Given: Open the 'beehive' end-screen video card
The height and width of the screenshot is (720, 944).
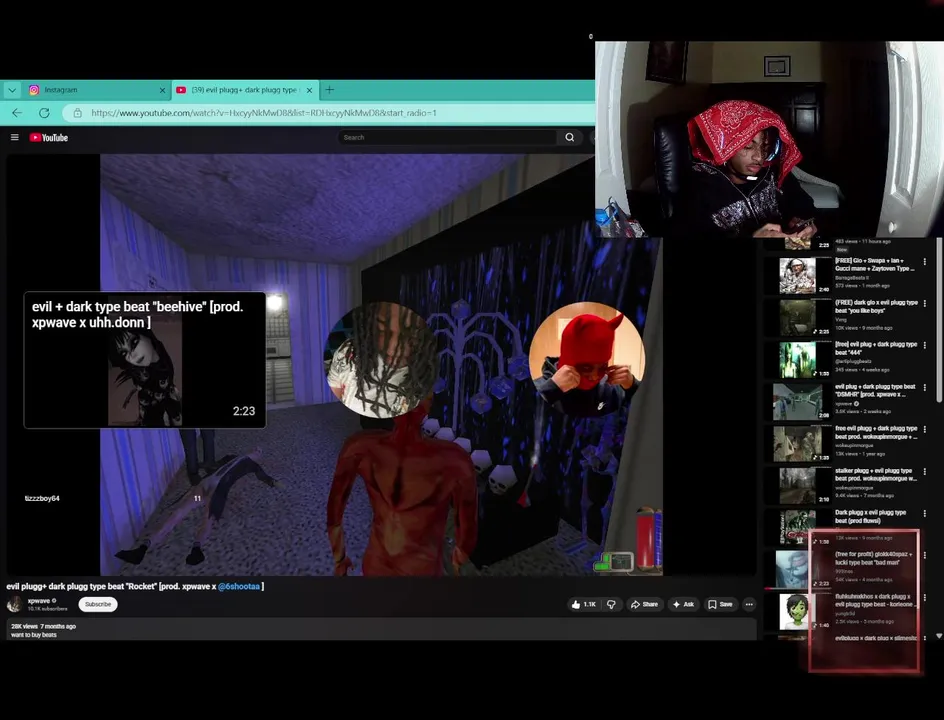Looking at the screenshot, I should click(144, 360).
